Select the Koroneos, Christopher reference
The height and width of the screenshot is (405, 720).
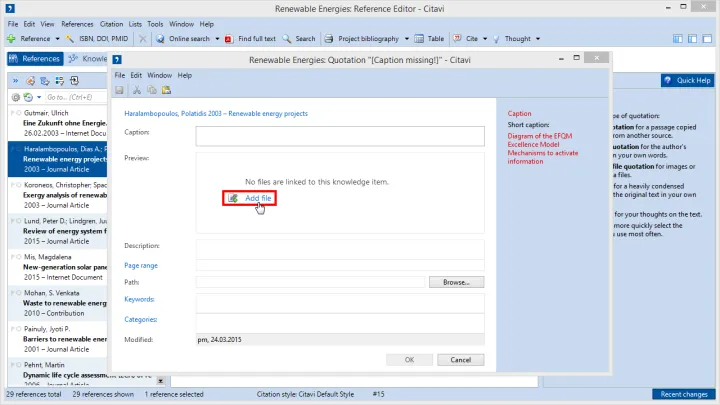[x=57, y=195]
